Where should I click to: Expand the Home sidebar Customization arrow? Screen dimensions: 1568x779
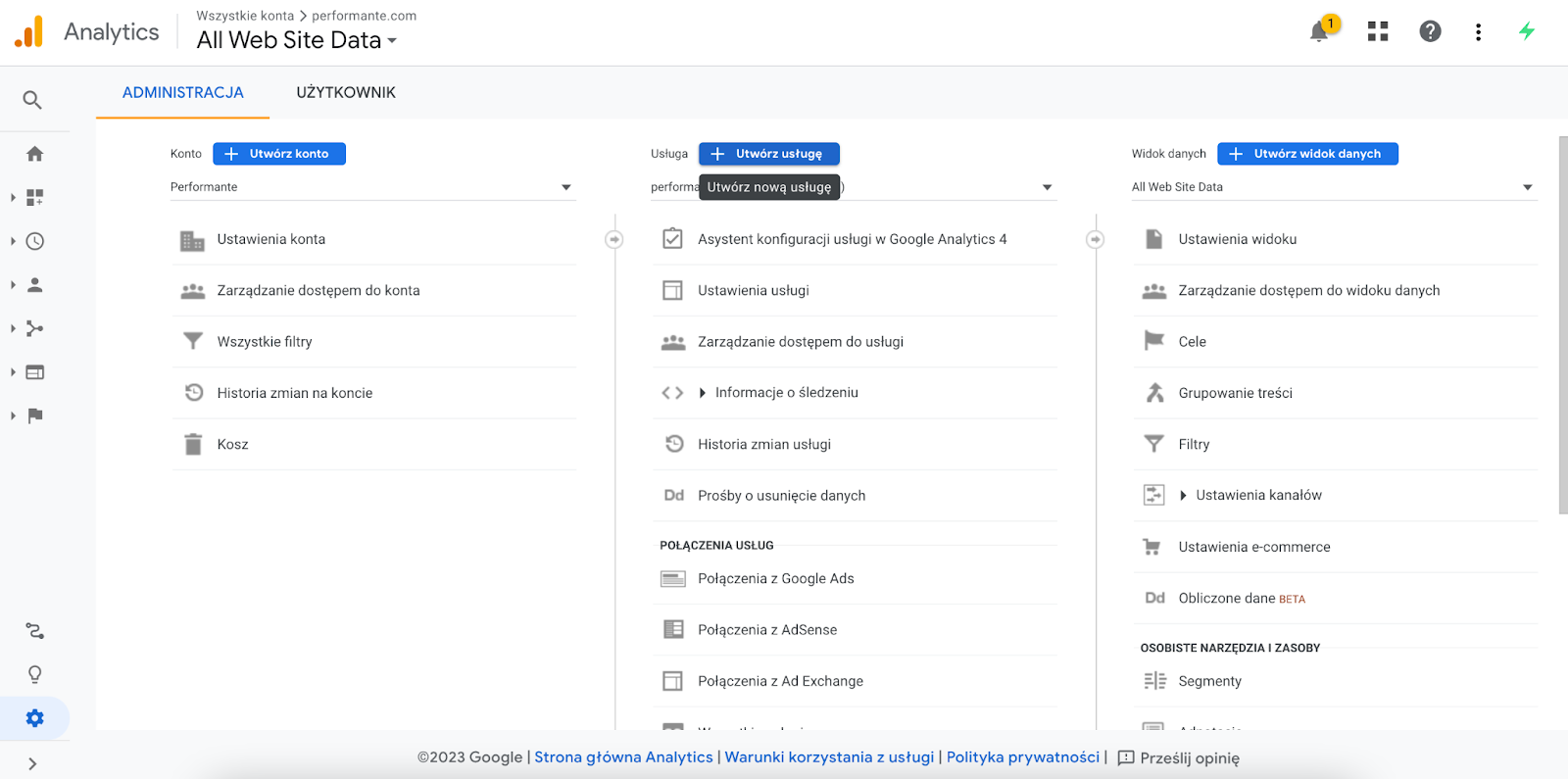tap(13, 197)
